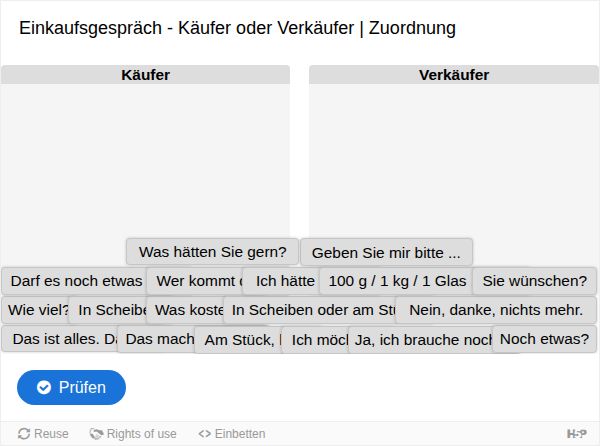600x446 pixels.
Task: Choose the 'Am Stück' card
Action: pos(239,340)
